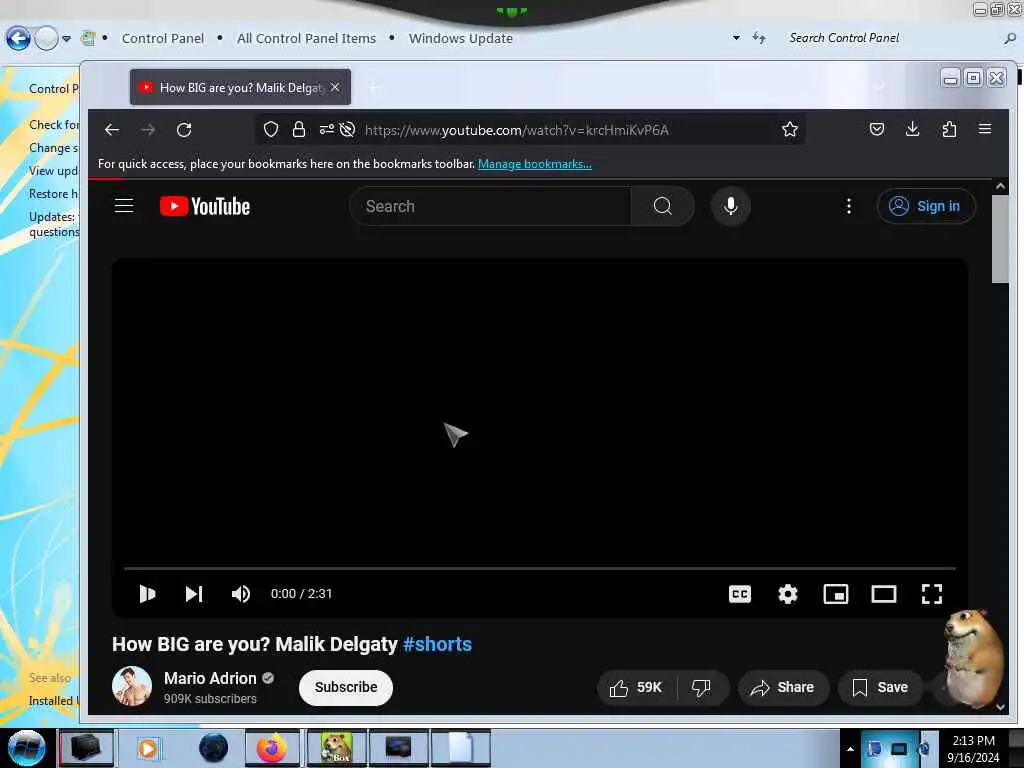This screenshot has width=1024, height=768.
Task: Expand the Control Panel address history dropdown
Action: click(736, 38)
